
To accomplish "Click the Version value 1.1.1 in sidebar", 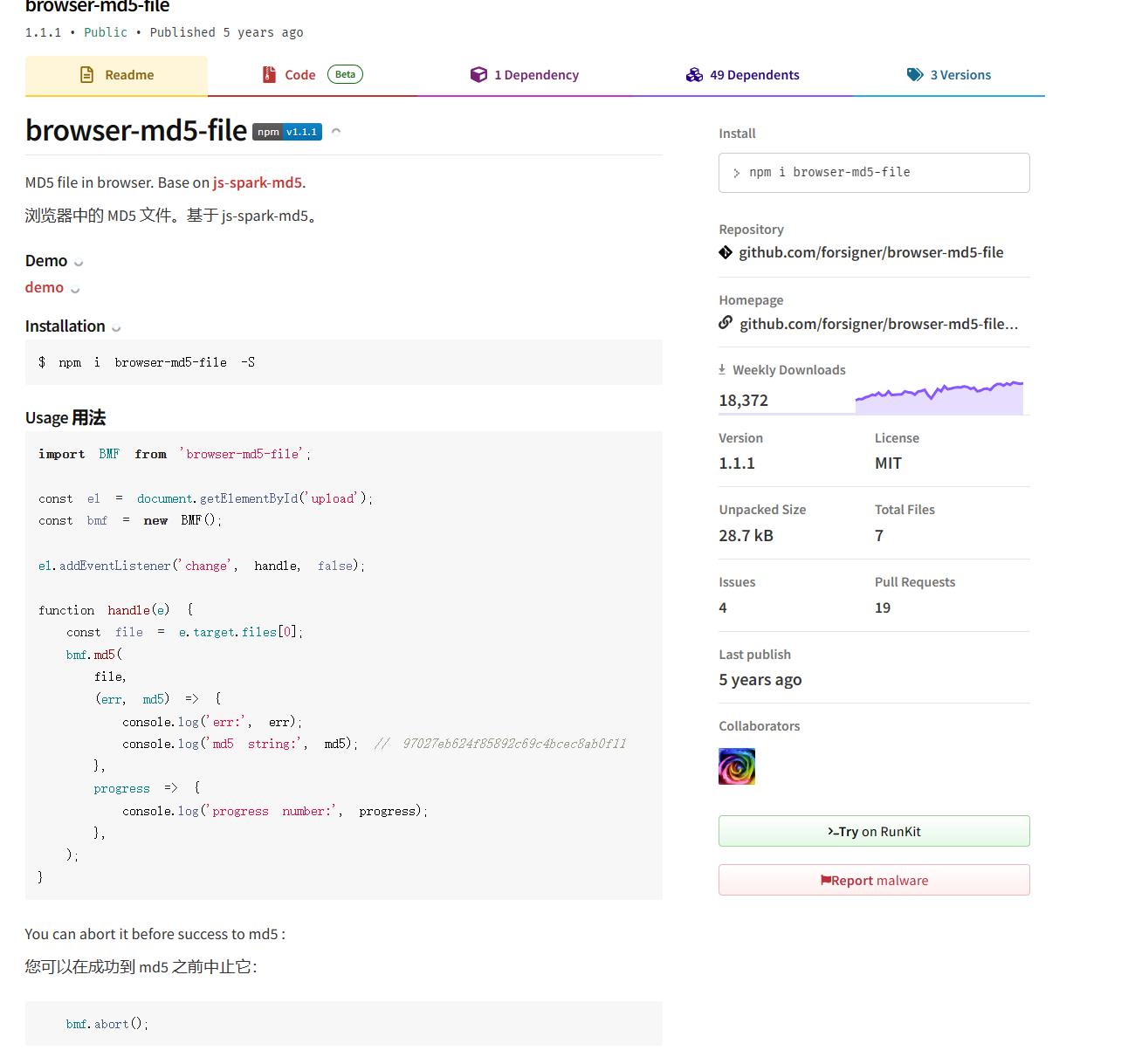I will 737,463.
